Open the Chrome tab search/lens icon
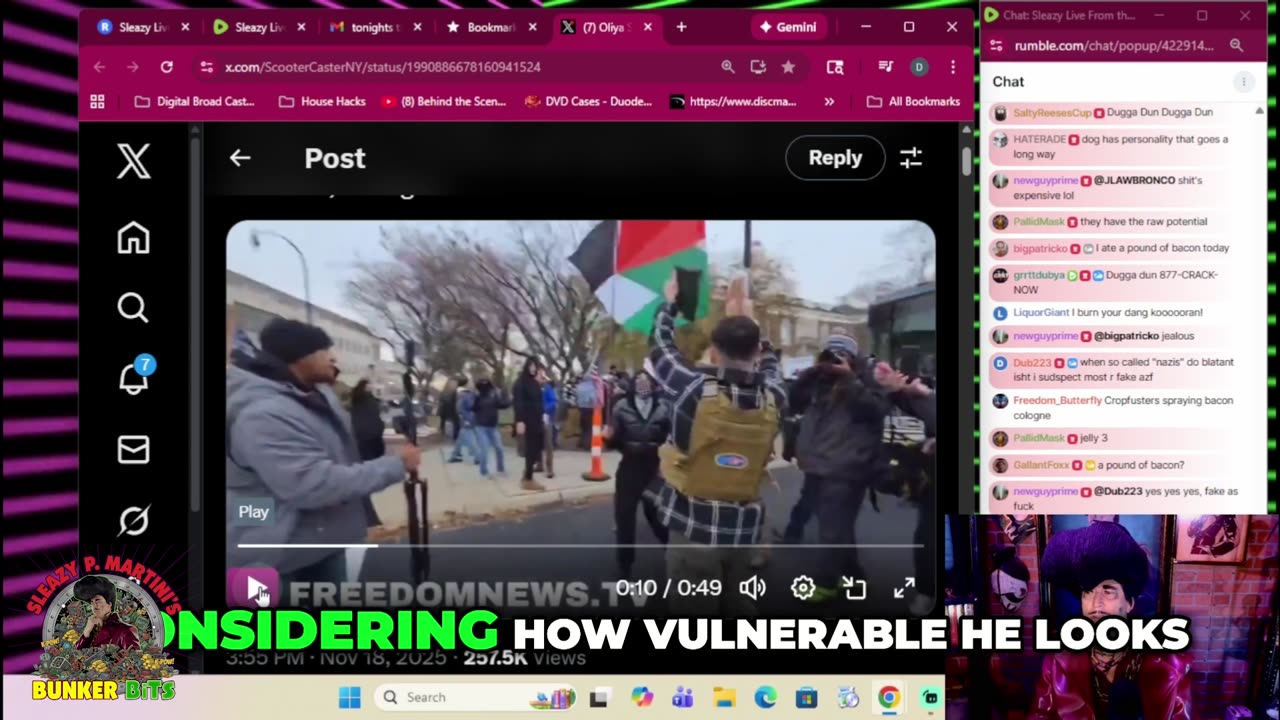1280x720 pixels. pos(835,67)
